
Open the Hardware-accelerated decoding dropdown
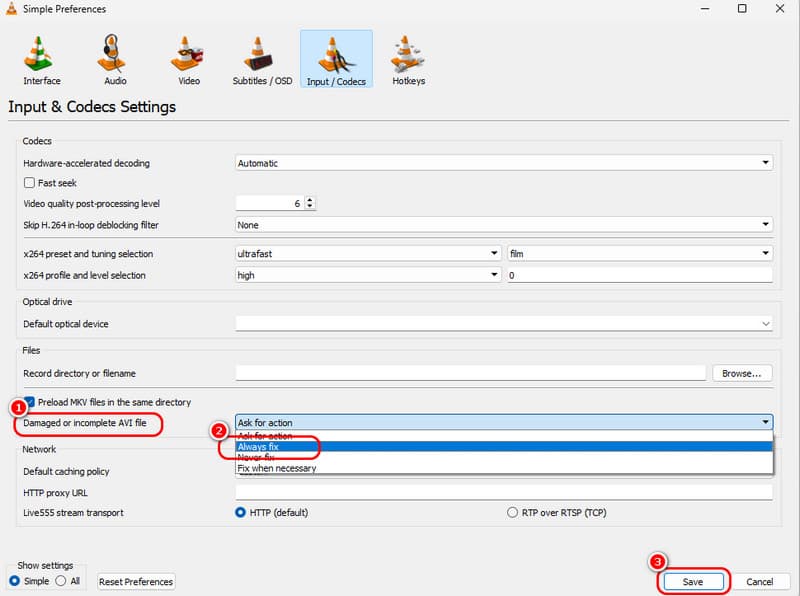(x=766, y=162)
